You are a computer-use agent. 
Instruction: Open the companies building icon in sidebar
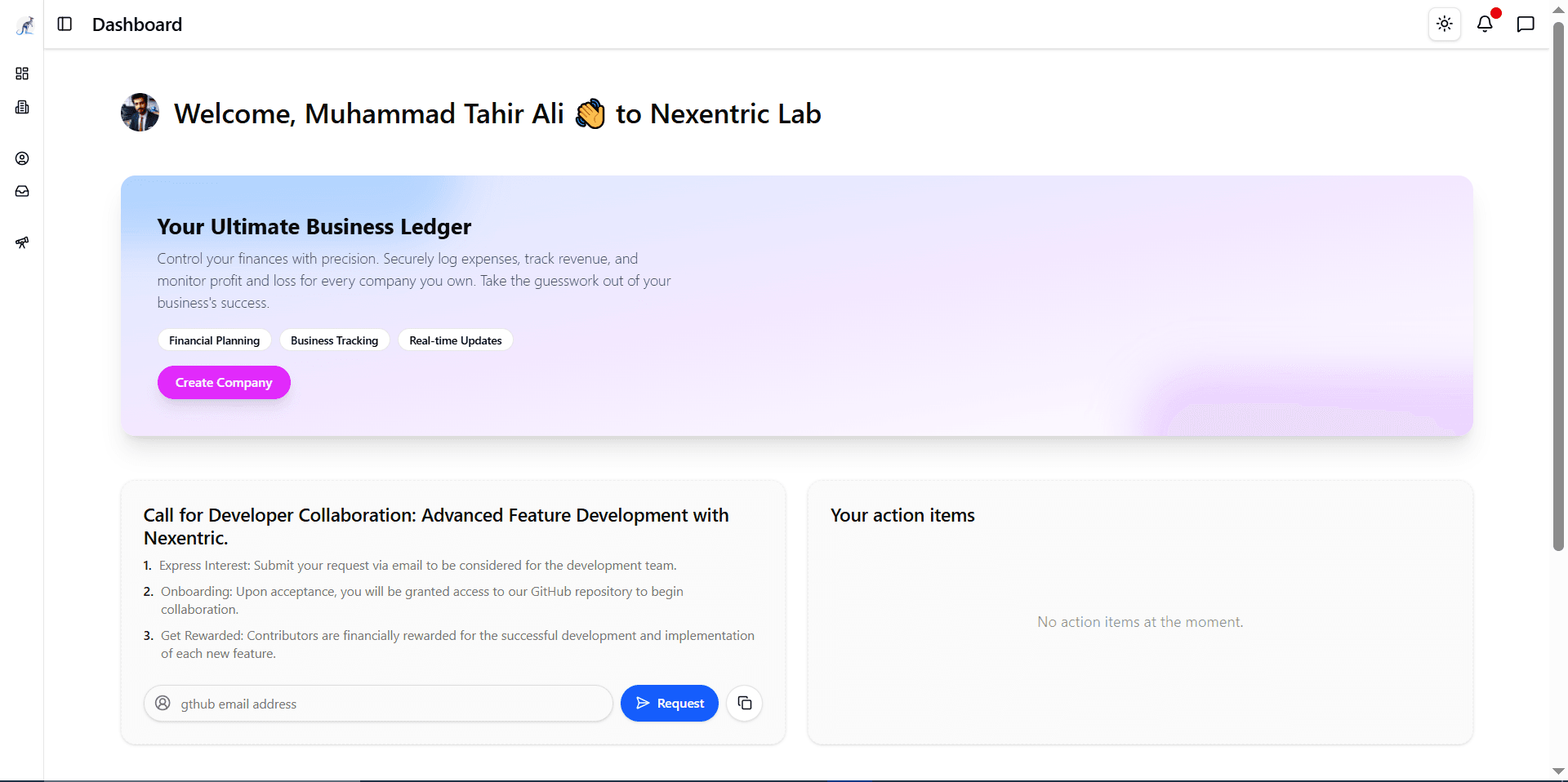22,108
